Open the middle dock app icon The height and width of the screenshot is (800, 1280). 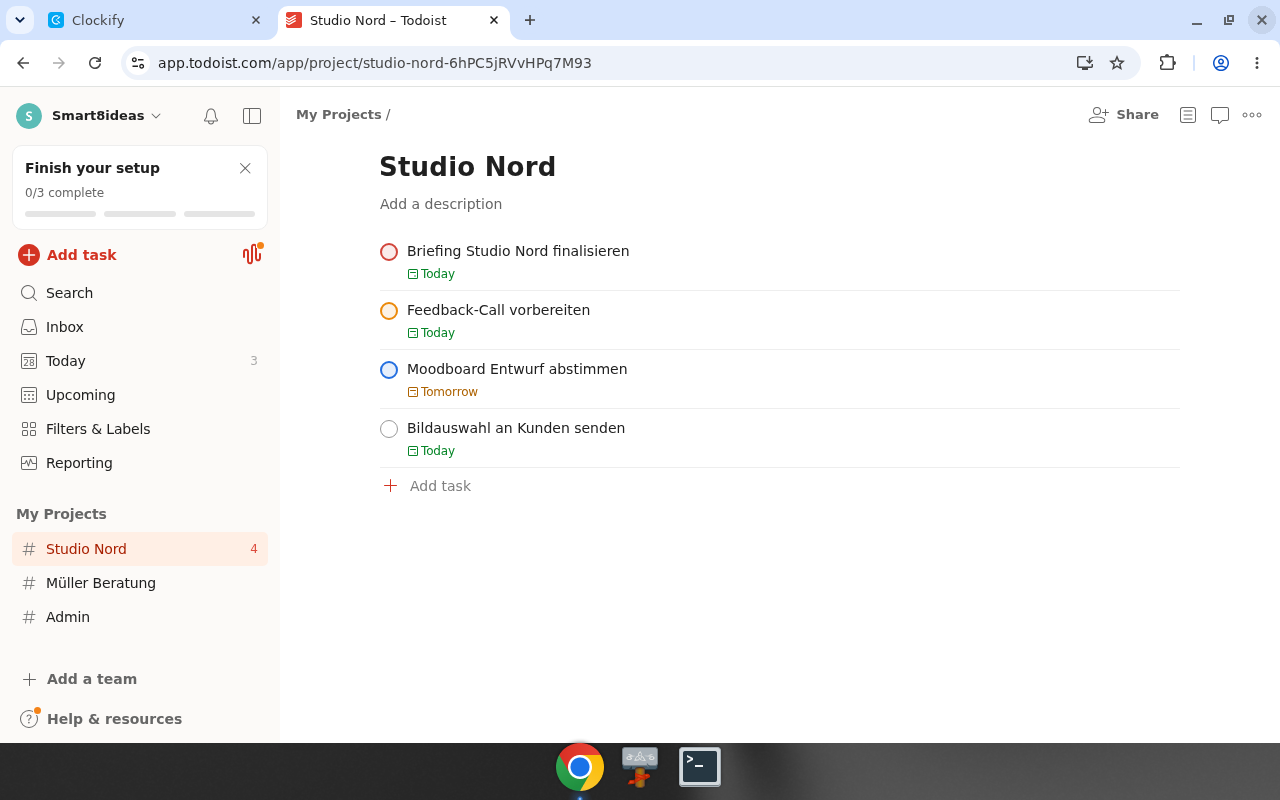[640, 767]
